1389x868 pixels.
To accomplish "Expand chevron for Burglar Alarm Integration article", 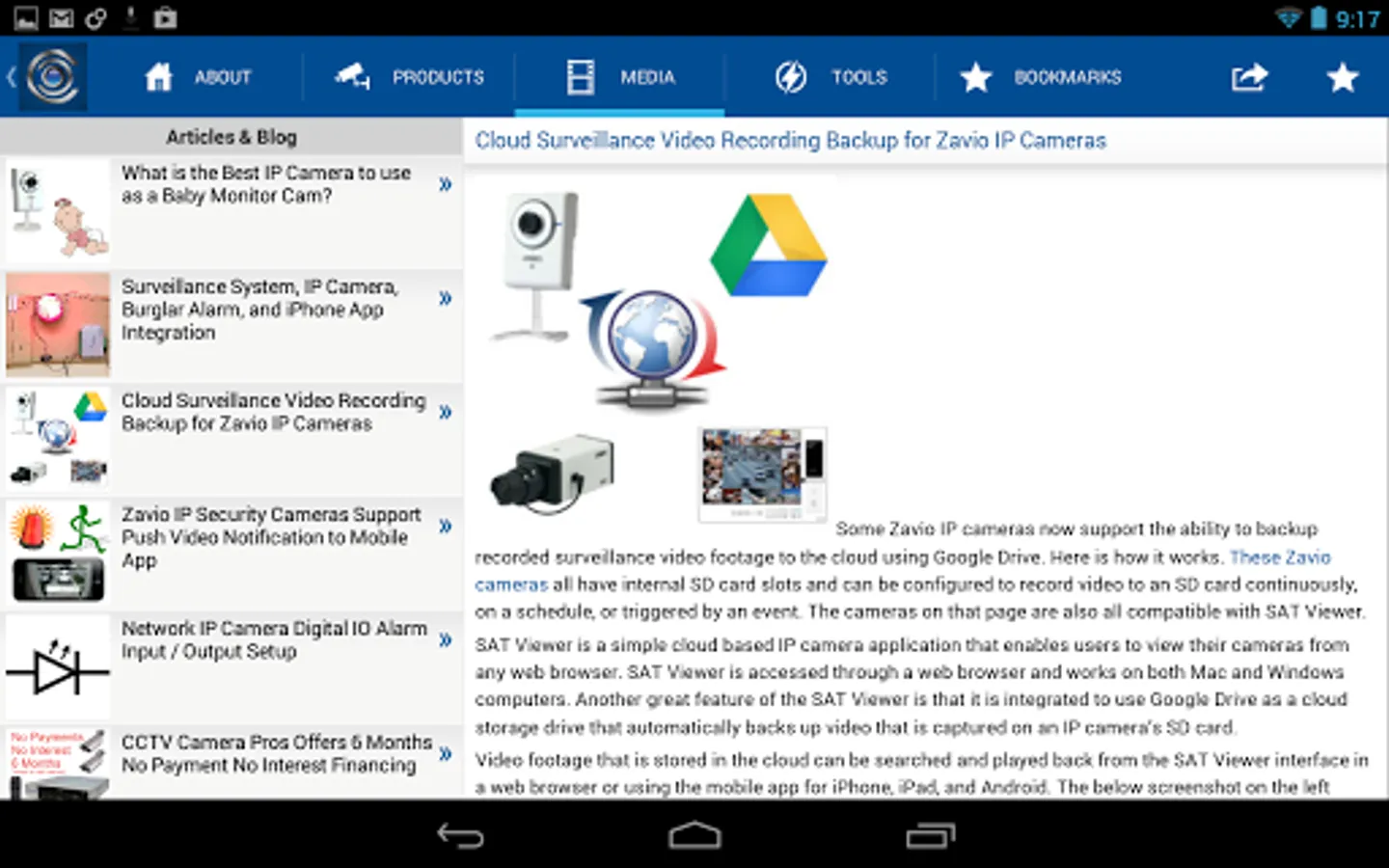I will 445,298.
